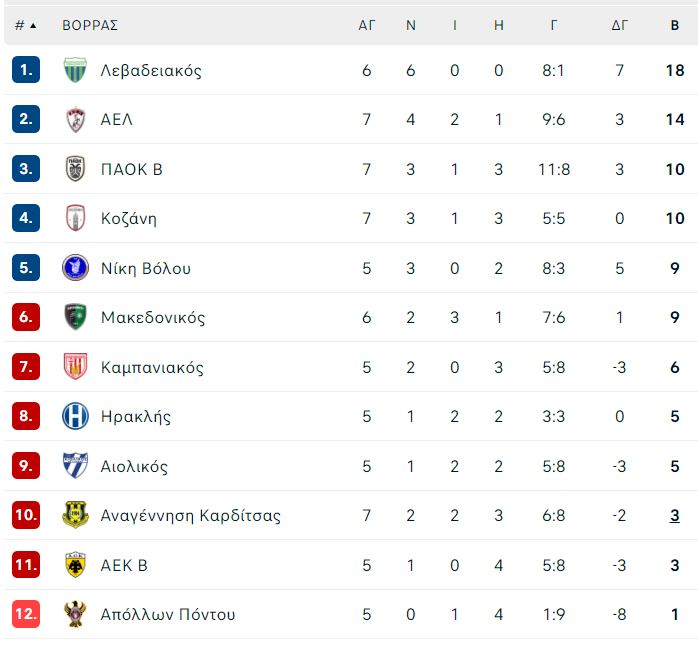Click the blue rank badge number 1

(26, 70)
